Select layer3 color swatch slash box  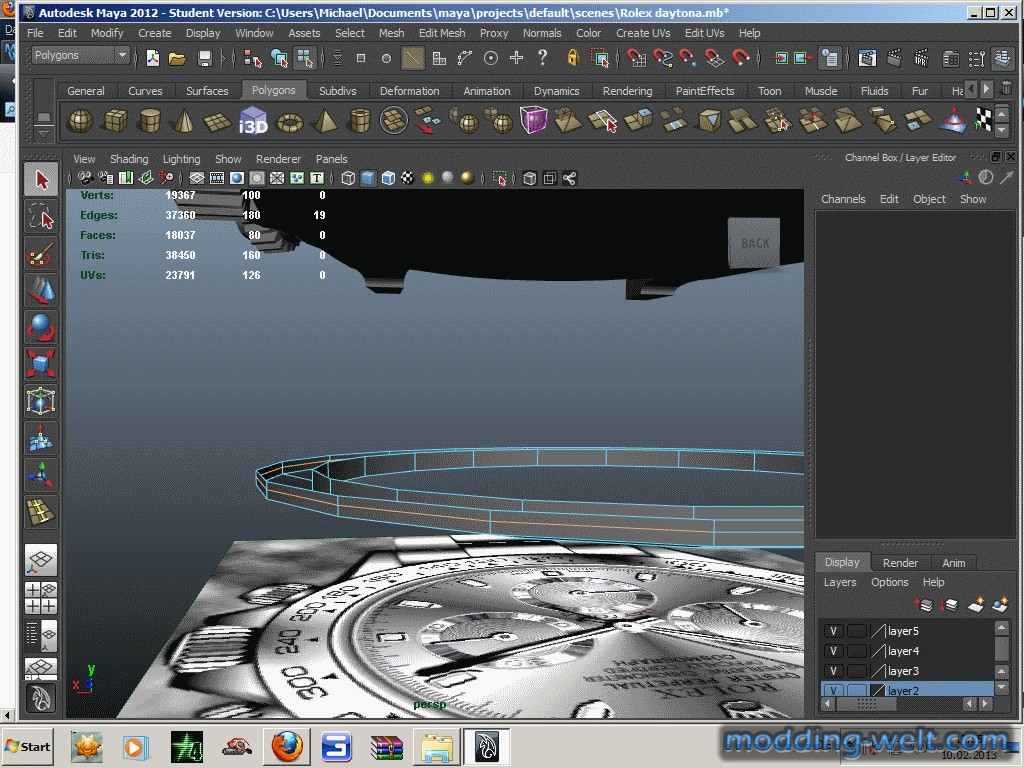click(x=878, y=671)
